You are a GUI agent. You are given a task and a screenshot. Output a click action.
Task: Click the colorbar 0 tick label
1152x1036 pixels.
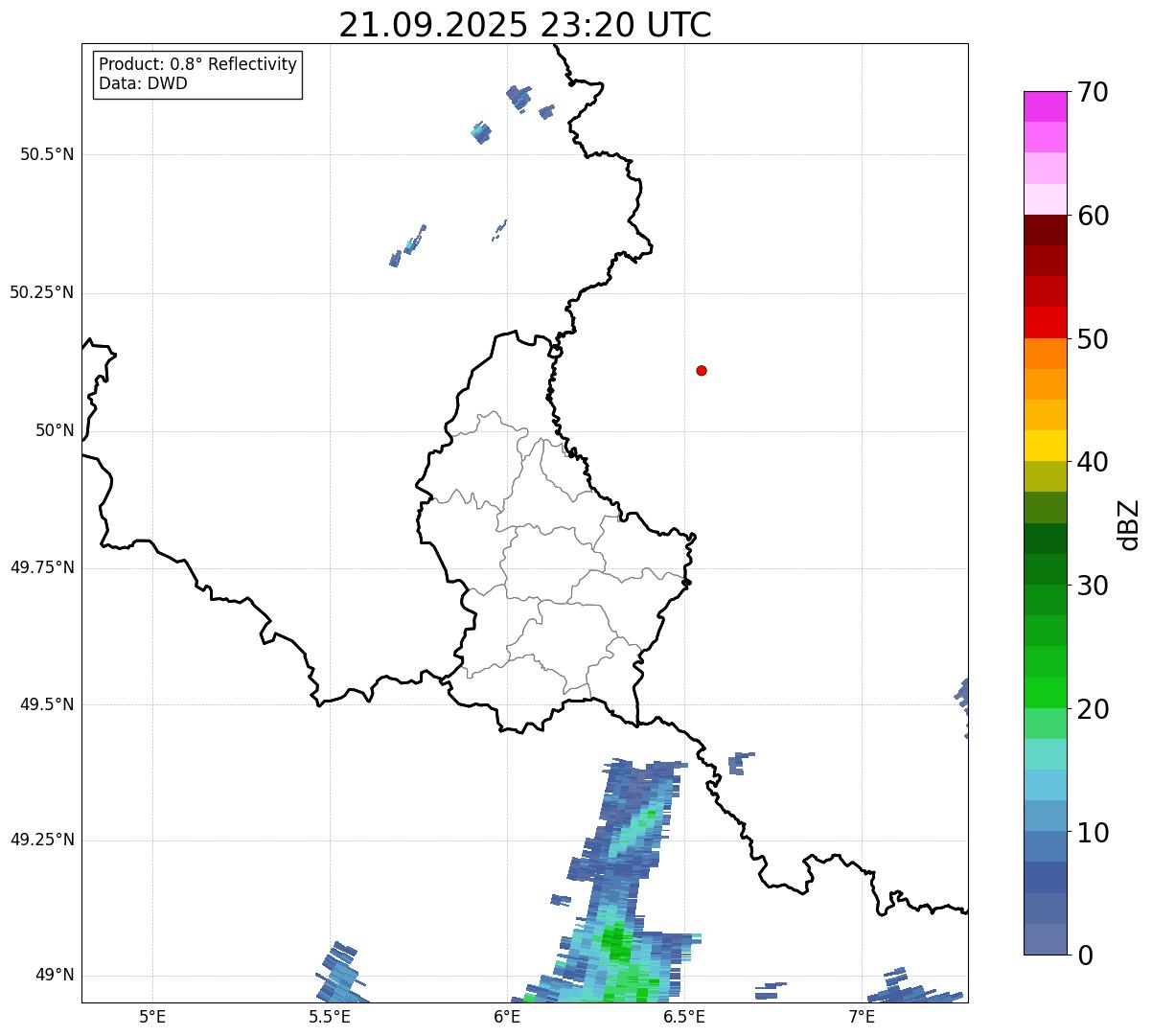click(x=1085, y=955)
